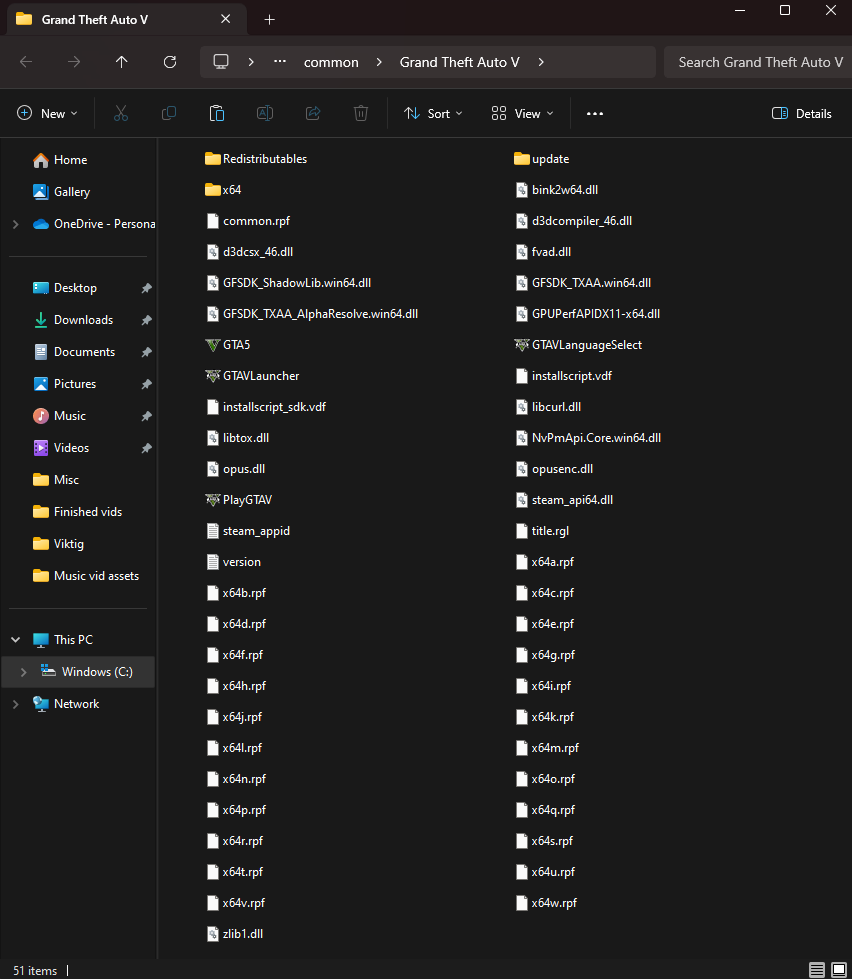Expand the Network tree node
The width and height of the screenshot is (852, 979).
(16, 704)
